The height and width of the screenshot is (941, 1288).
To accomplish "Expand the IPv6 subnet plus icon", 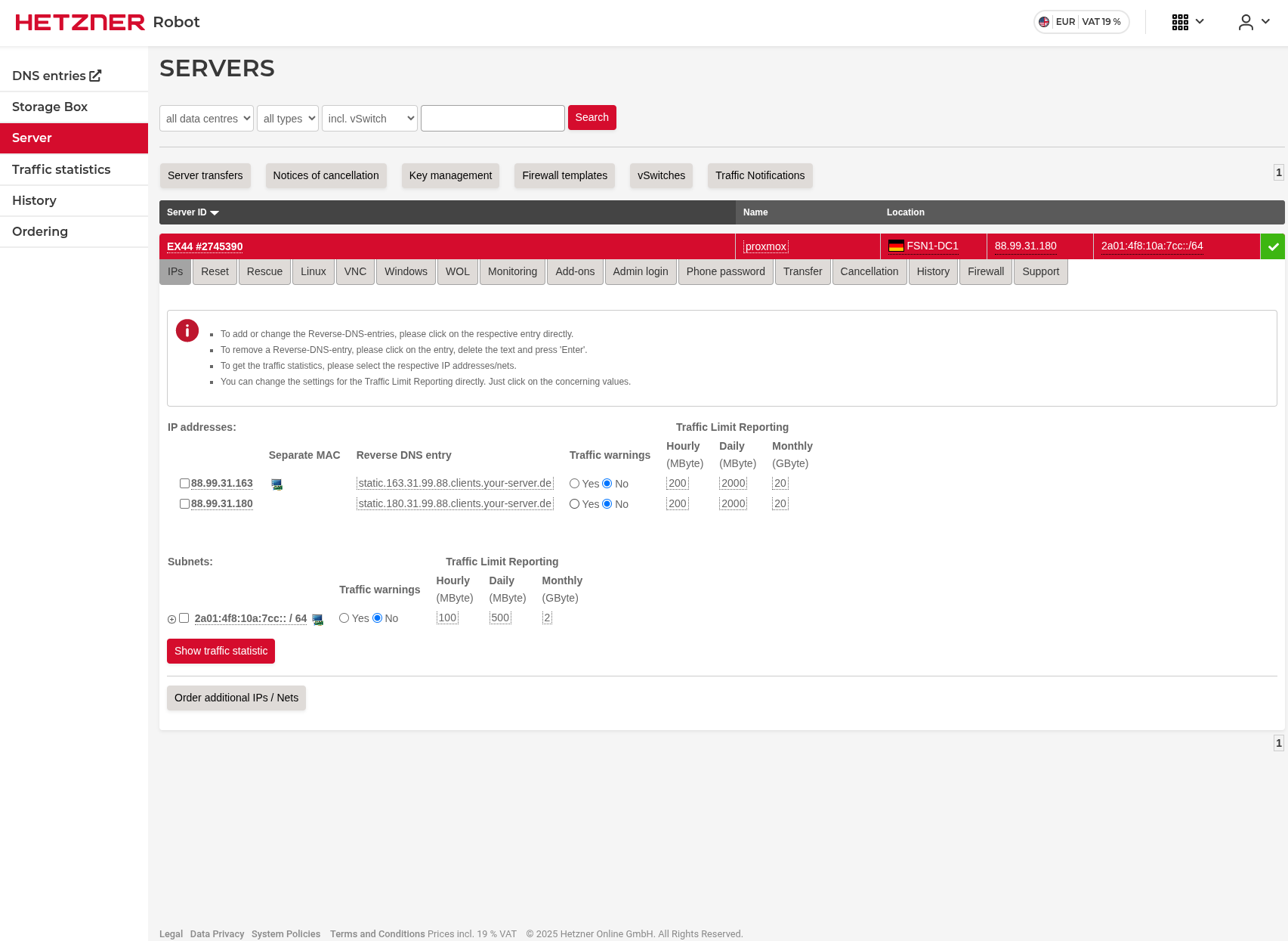I will 171,619.
